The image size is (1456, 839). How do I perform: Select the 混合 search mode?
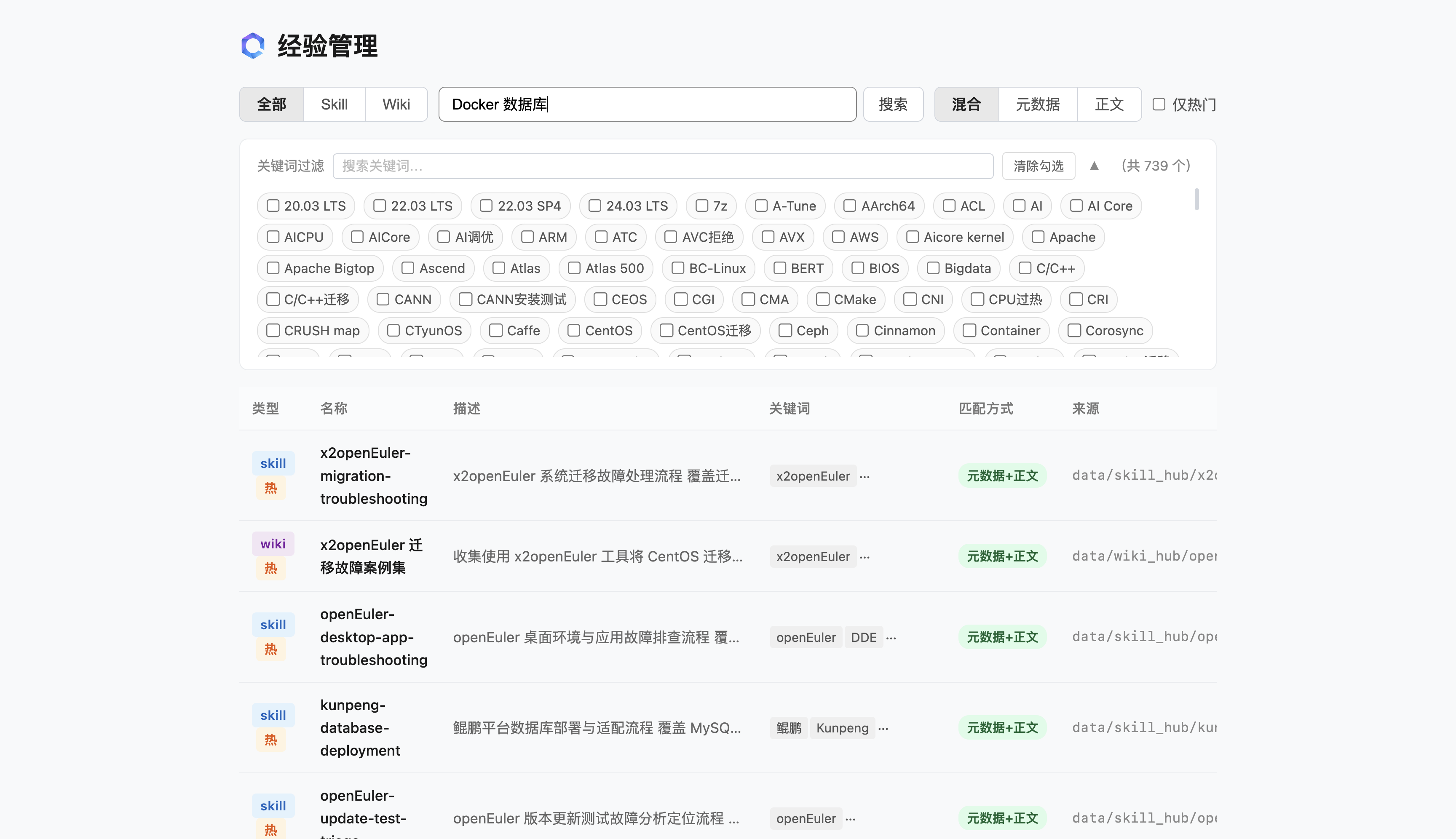(966, 104)
